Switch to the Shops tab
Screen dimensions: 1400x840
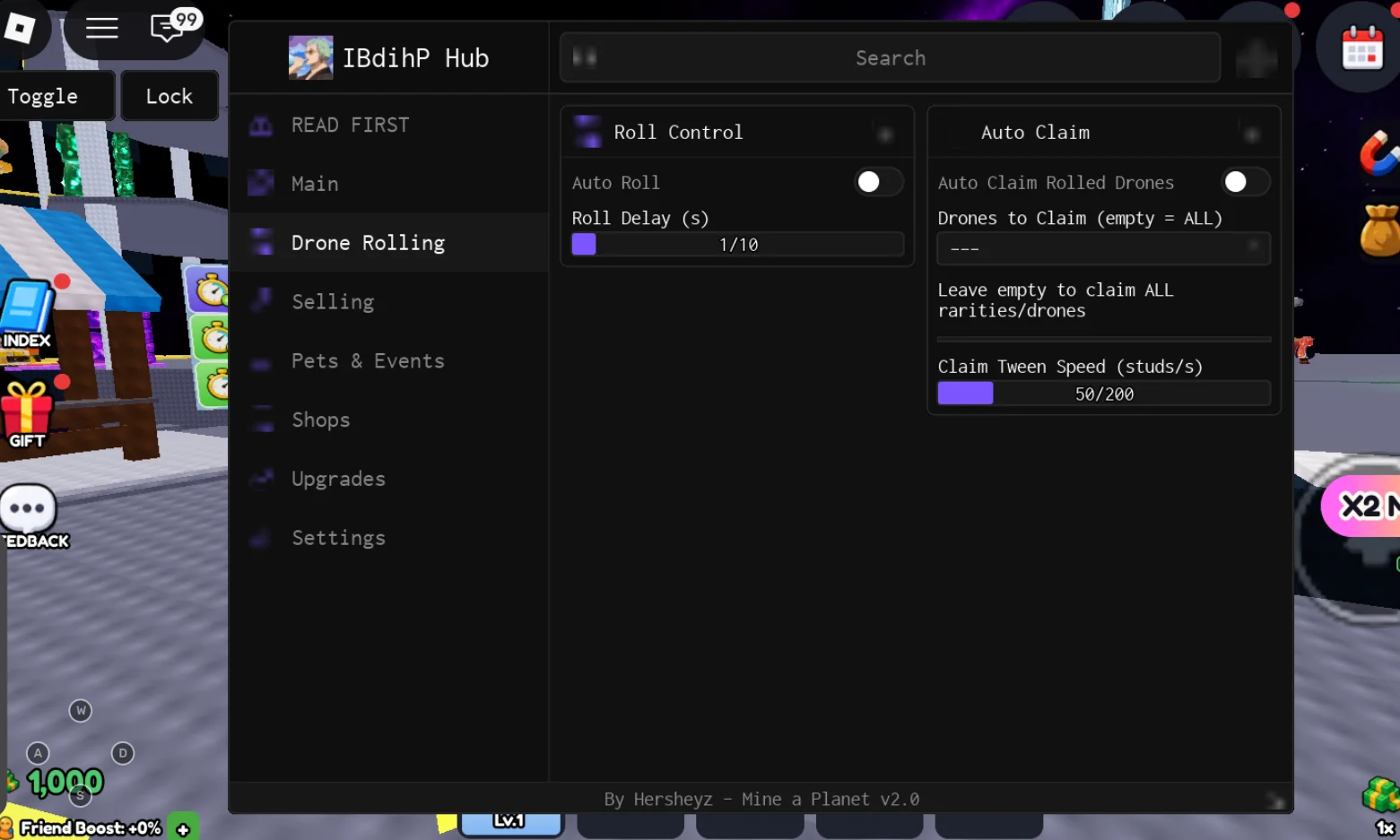pos(388,420)
